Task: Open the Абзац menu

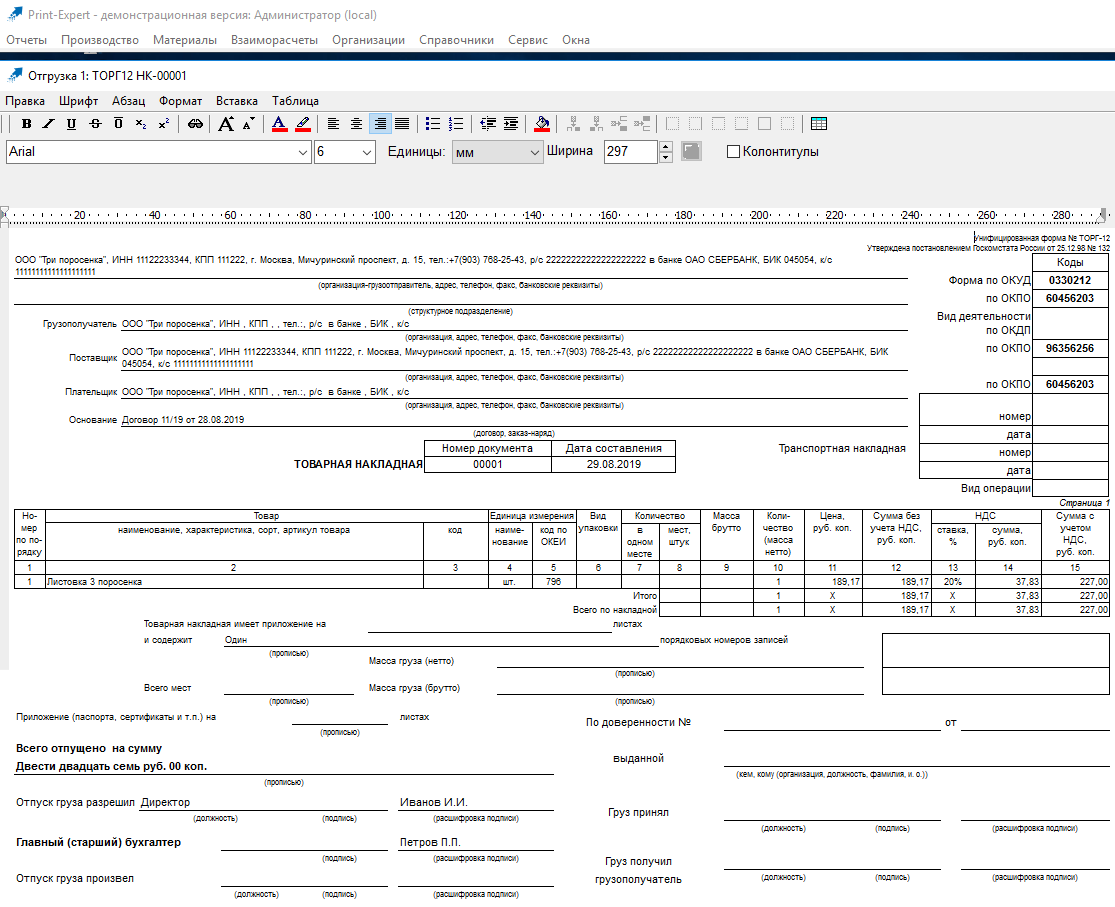Action: click(x=128, y=101)
